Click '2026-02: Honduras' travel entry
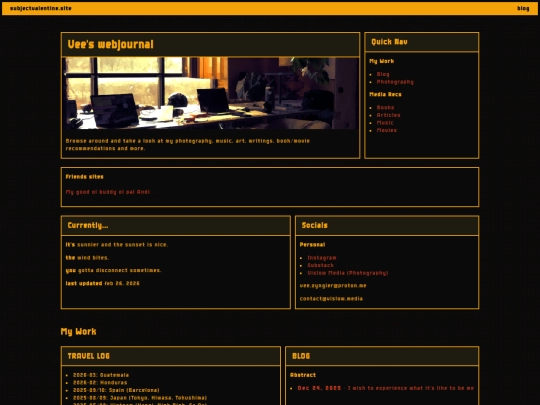Image resolution: width=540 pixels, height=405 pixels. pos(100,383)
